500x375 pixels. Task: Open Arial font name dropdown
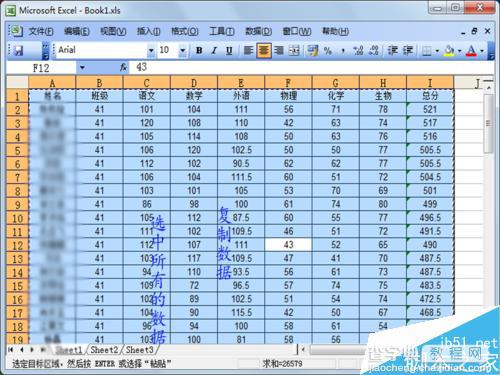click(x=151, y=51)
